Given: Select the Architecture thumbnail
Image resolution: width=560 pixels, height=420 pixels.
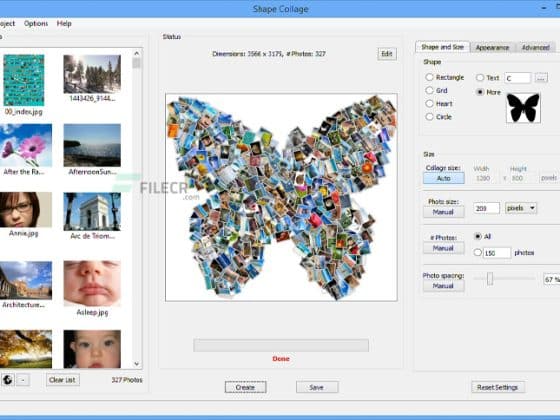Looking at the screenshot, I should pyautogui.click(x=26, y=280).
